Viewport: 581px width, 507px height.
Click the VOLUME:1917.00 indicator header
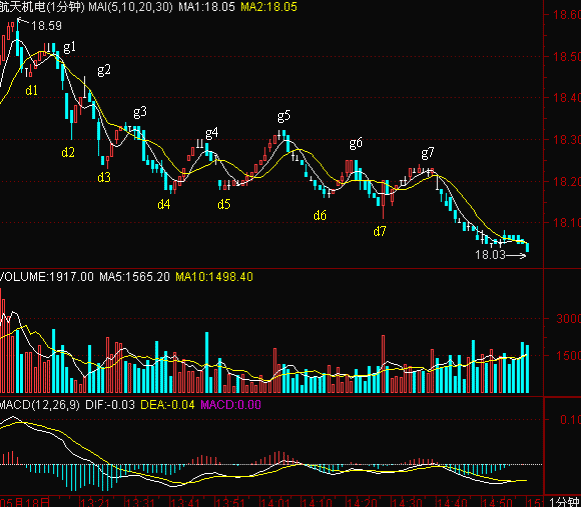[47, 277]
